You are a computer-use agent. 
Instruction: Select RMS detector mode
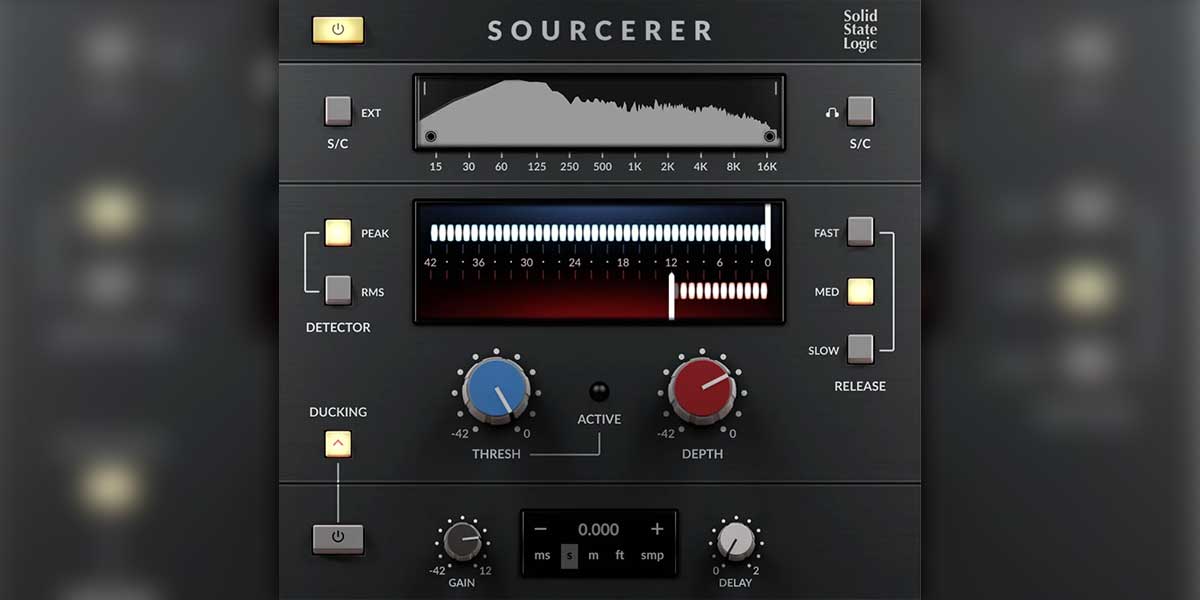pyautogui.click(x=338, y=290)
